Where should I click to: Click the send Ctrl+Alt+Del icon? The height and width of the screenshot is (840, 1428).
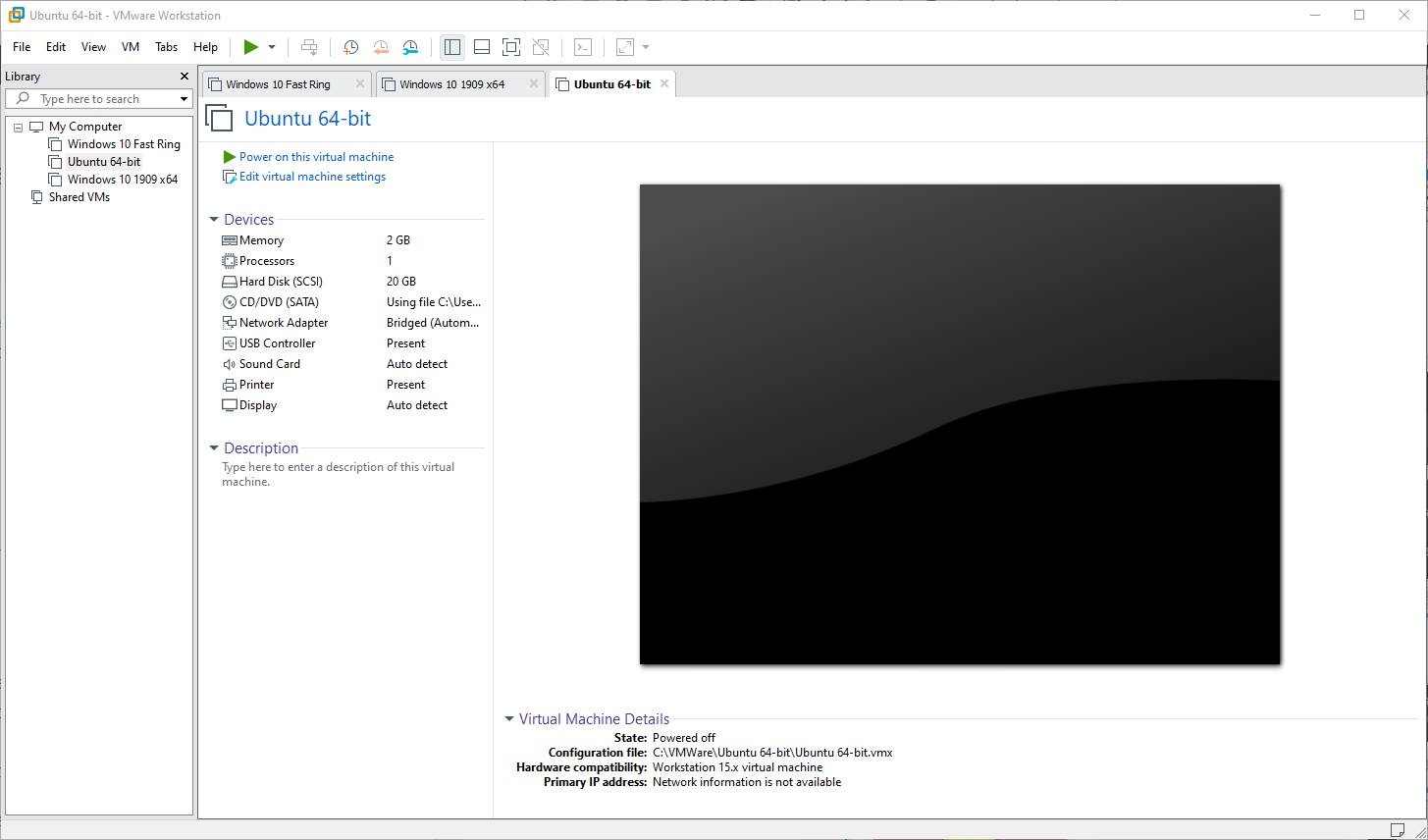(309, 47)
